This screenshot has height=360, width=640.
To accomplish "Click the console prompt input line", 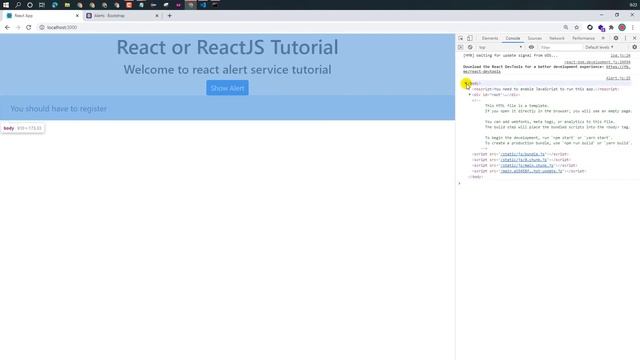I will click(549, 183).
